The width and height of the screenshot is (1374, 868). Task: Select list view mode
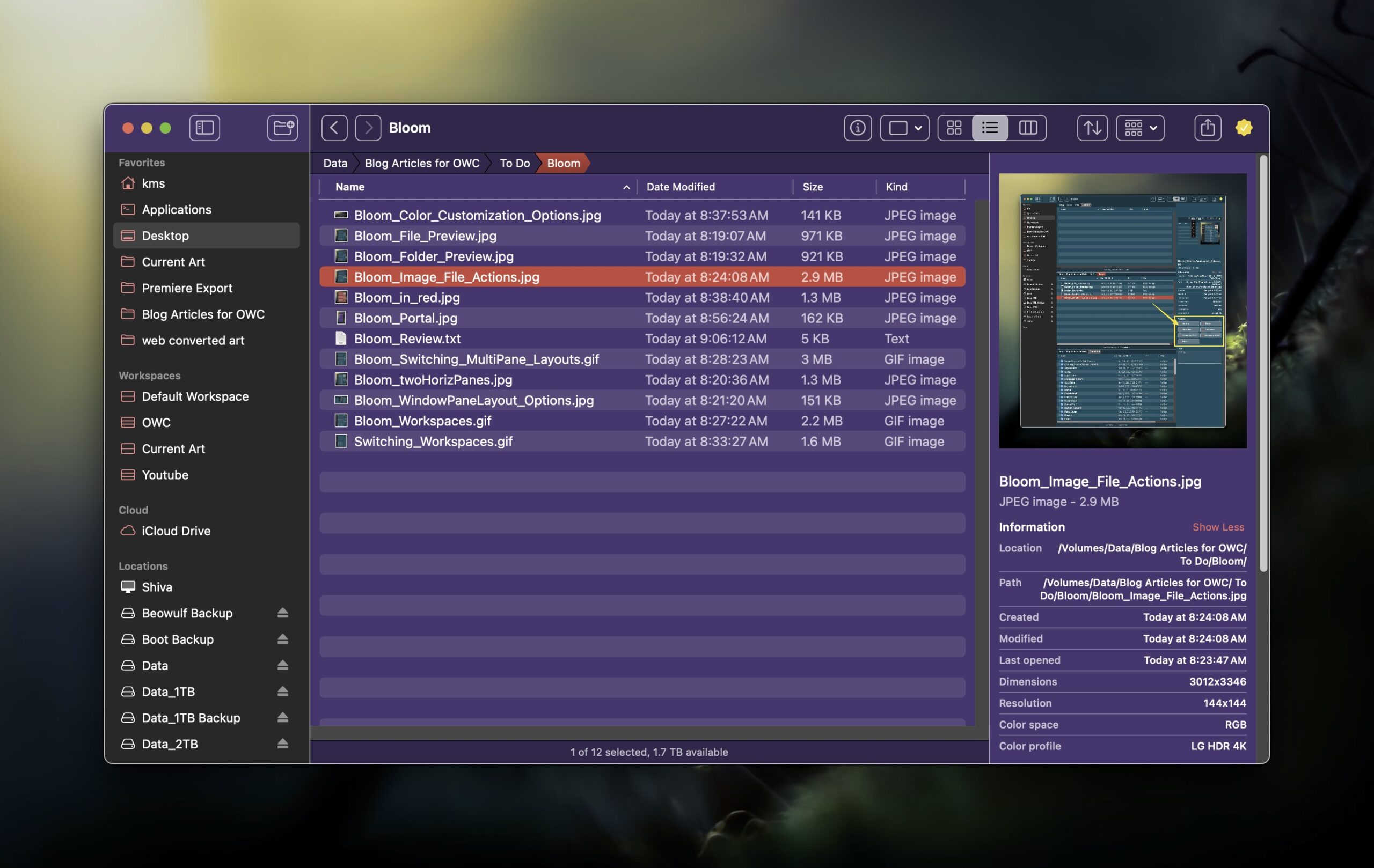[x=990, y=128]
